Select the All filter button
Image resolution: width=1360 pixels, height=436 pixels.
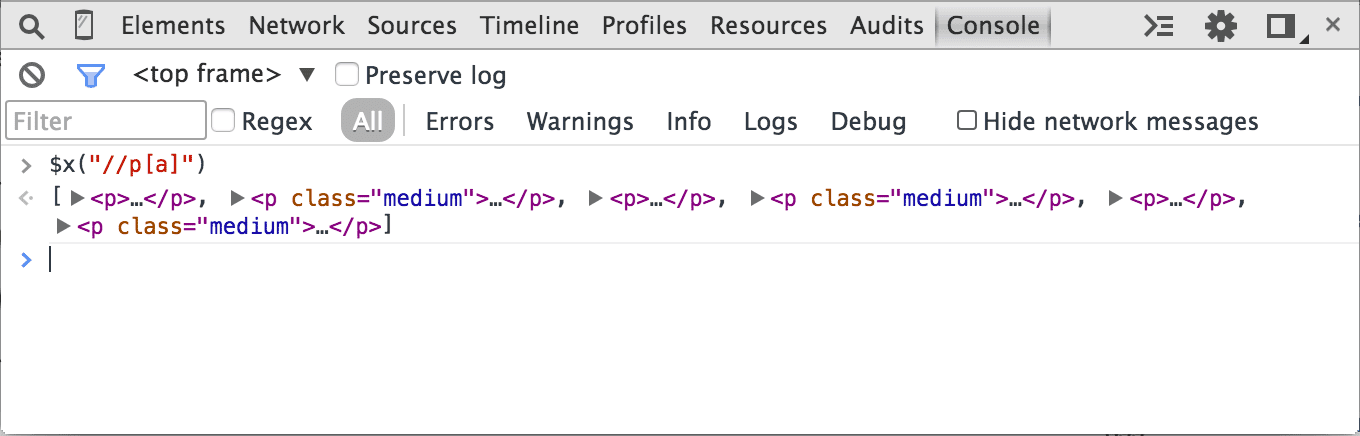368,122
